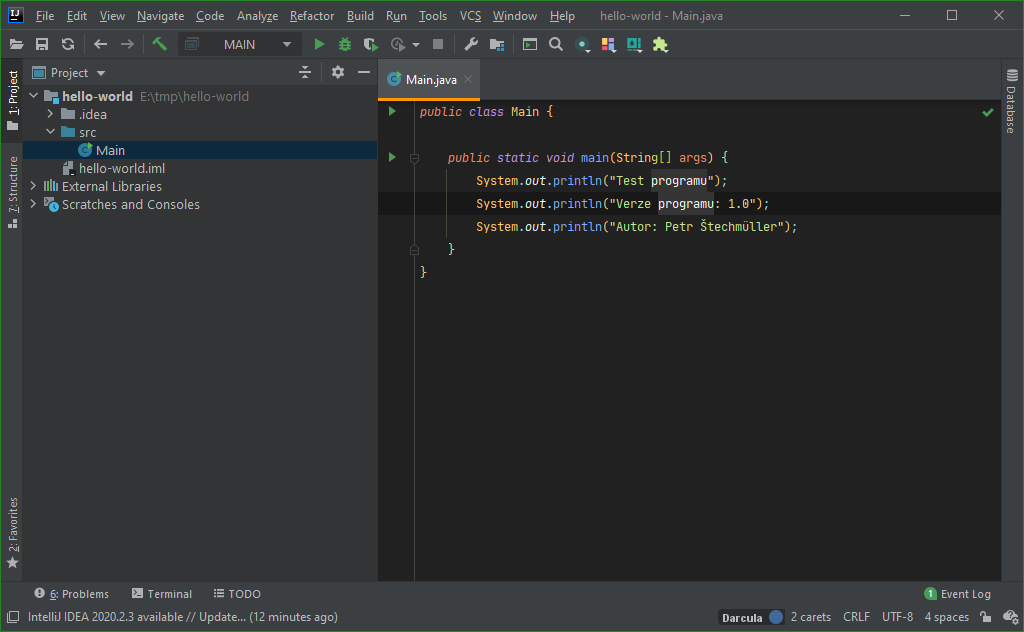Open Project panel gear options
Image resolution: width=1024 pixels, height=632 pixels.
[338, 72]
